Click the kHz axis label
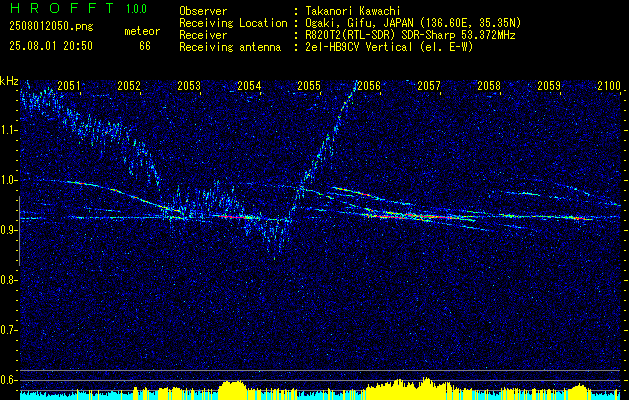 pos(9,81)
